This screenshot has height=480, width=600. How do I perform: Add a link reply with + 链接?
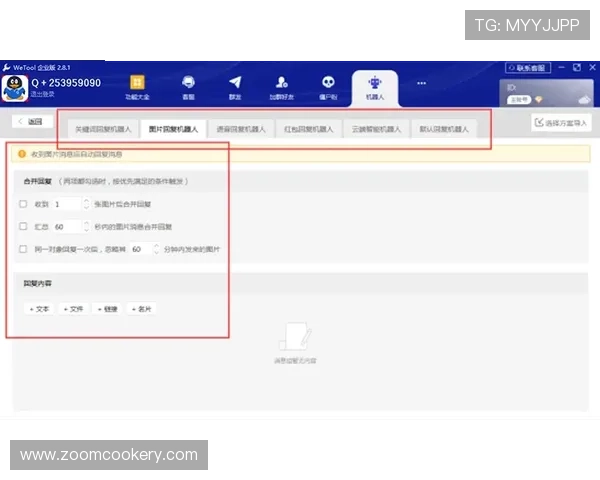(x=107, y=309)
